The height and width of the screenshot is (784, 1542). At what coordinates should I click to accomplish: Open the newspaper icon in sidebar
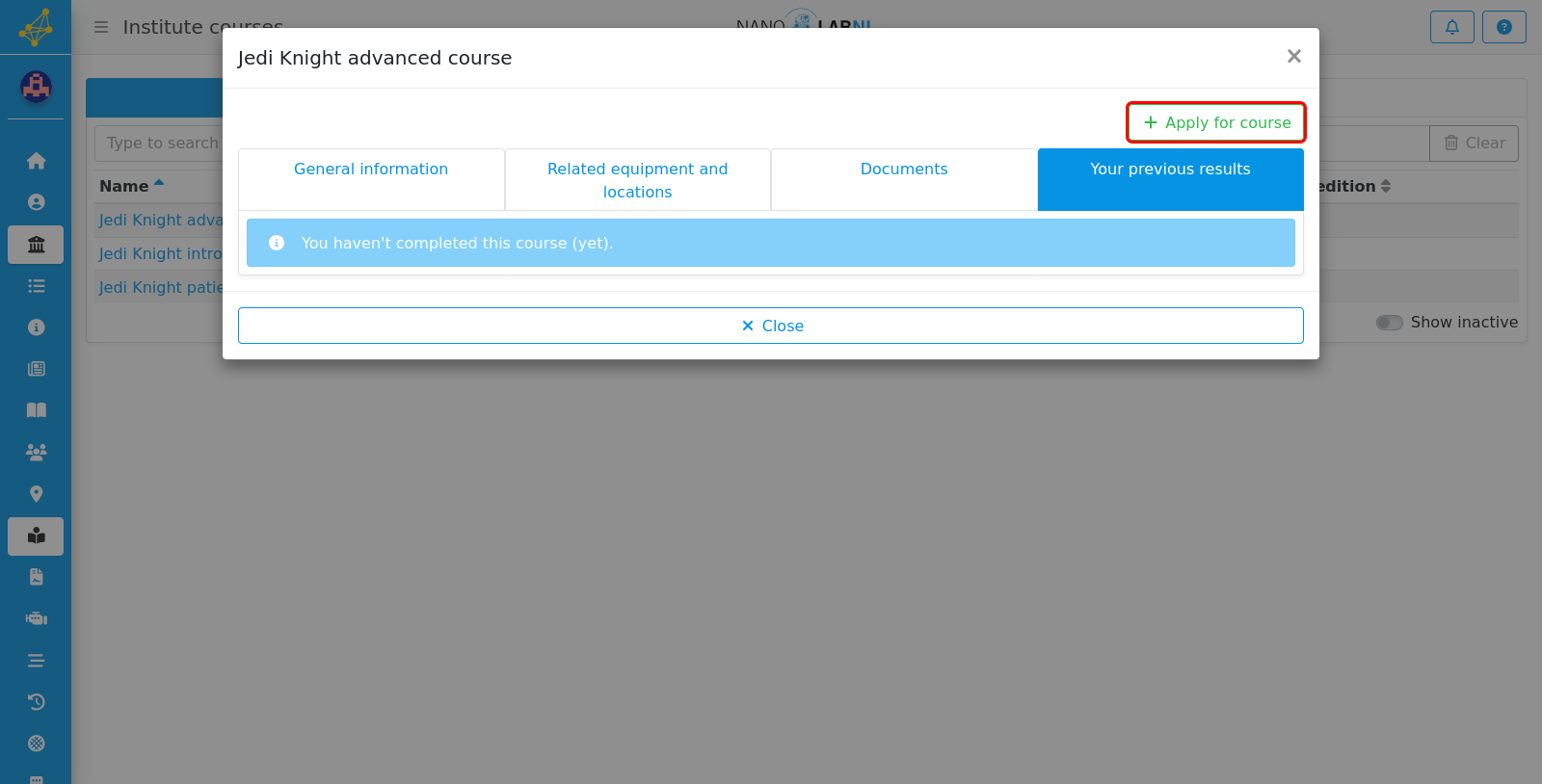click(36, 369)
